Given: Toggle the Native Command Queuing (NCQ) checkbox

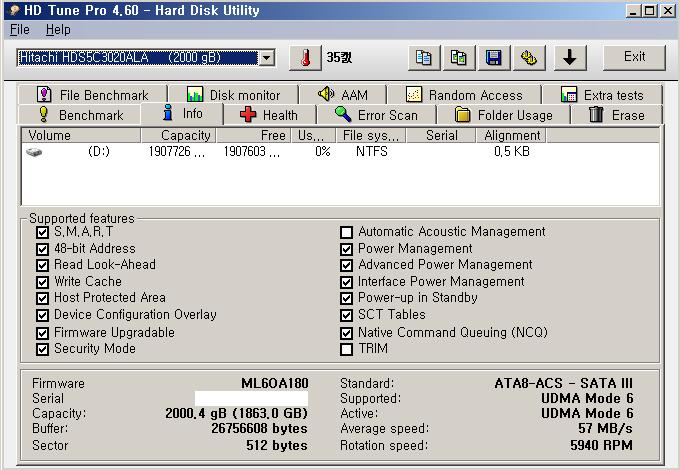Looking at the screenshot, I should [346, 333].
